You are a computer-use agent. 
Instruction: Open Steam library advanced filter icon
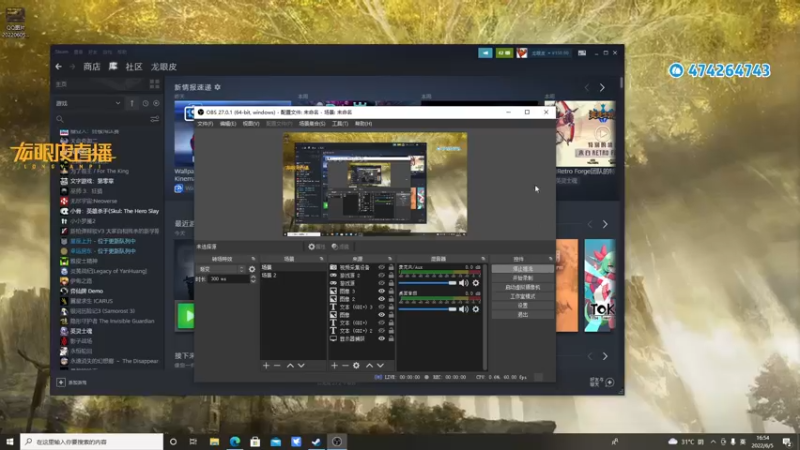point(155,119)
